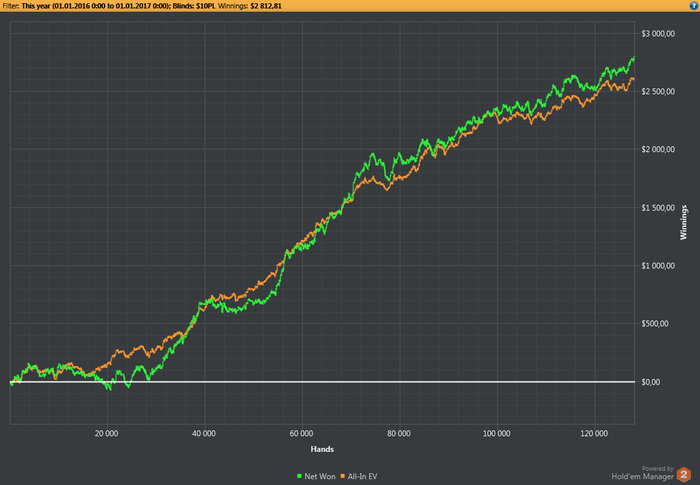Click the 100 000 hands axis label
This screenshot has width=700, height=485.
coord(496,434)
